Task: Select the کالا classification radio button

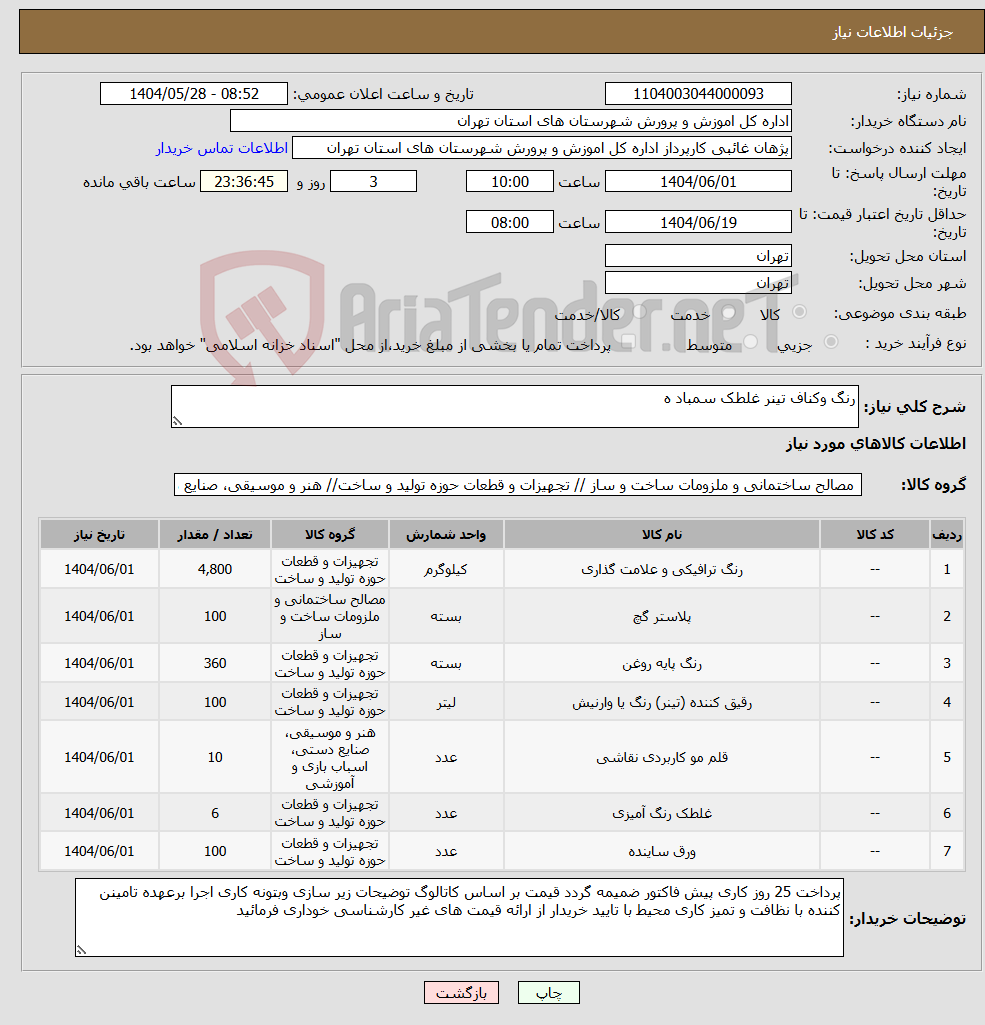Action: (799, 312)
